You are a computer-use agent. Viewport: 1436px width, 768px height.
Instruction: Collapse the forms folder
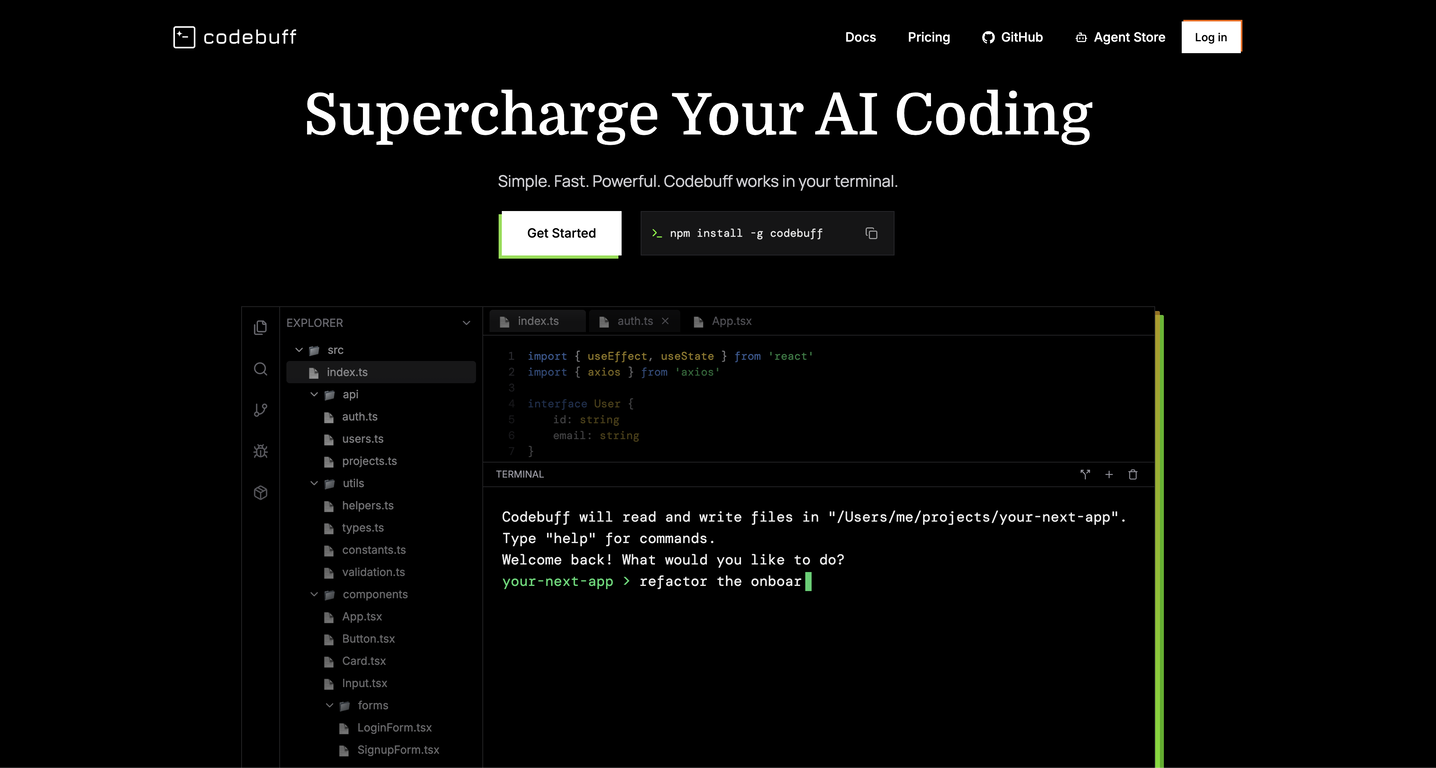[x=329, y=705]
